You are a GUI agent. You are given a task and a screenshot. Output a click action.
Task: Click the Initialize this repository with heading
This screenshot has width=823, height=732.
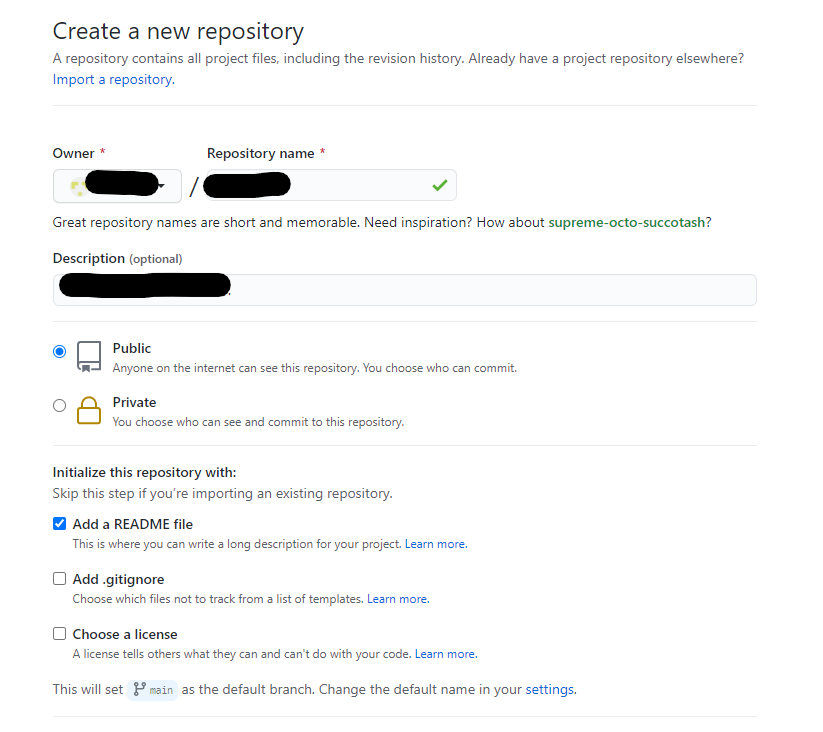pos(144,472)
